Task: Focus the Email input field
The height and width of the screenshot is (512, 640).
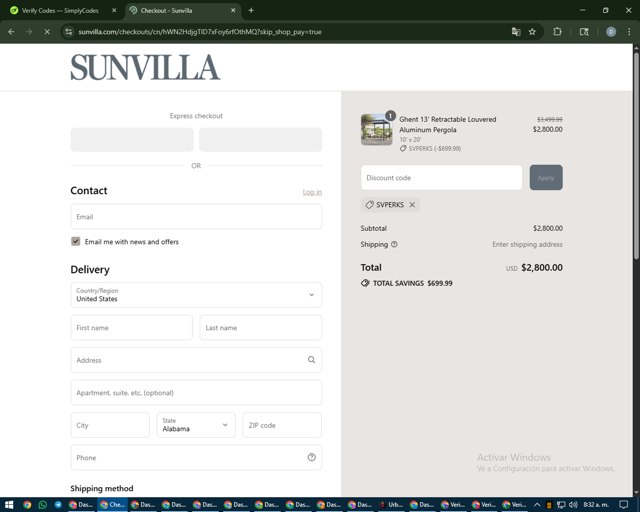Action: point(196,217)
